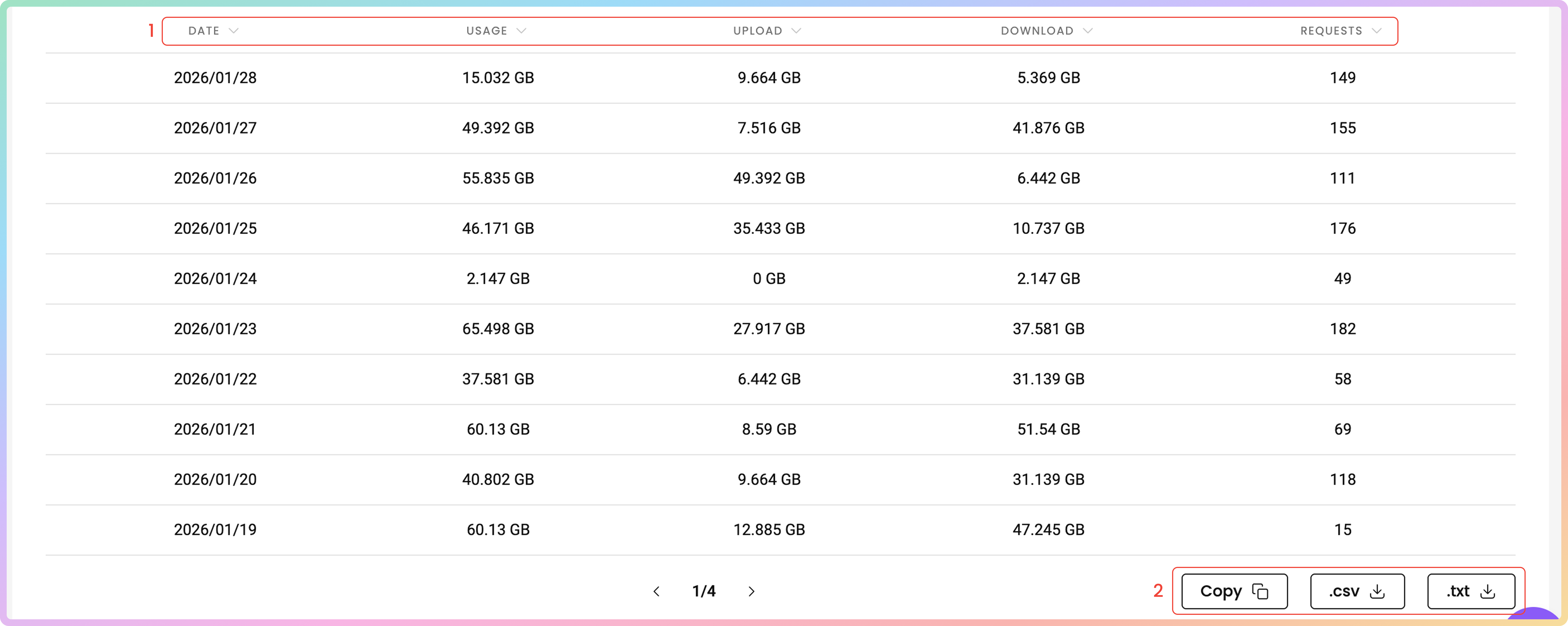Click the 65.498 GB usage cell

497,329
